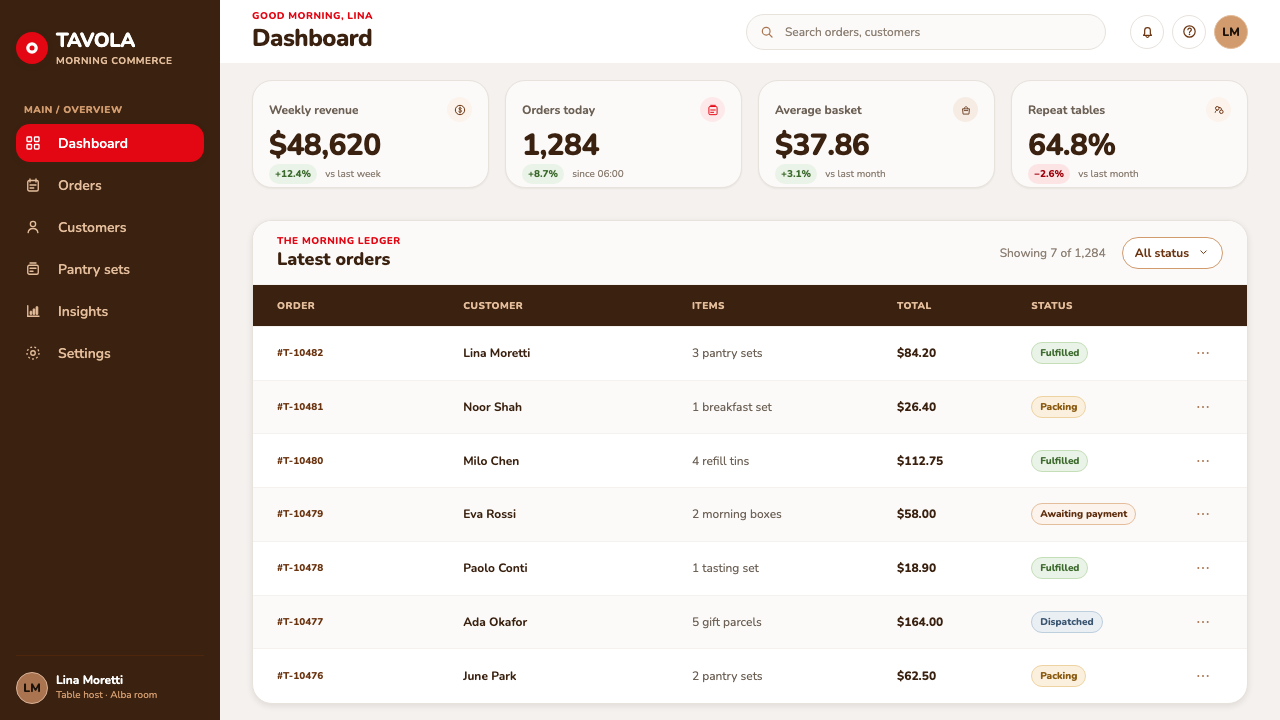The height and width of the screenshot is (720, 1280).
Task: Click the Weekly revenue dollar icon
Action: tap(460, 110)
